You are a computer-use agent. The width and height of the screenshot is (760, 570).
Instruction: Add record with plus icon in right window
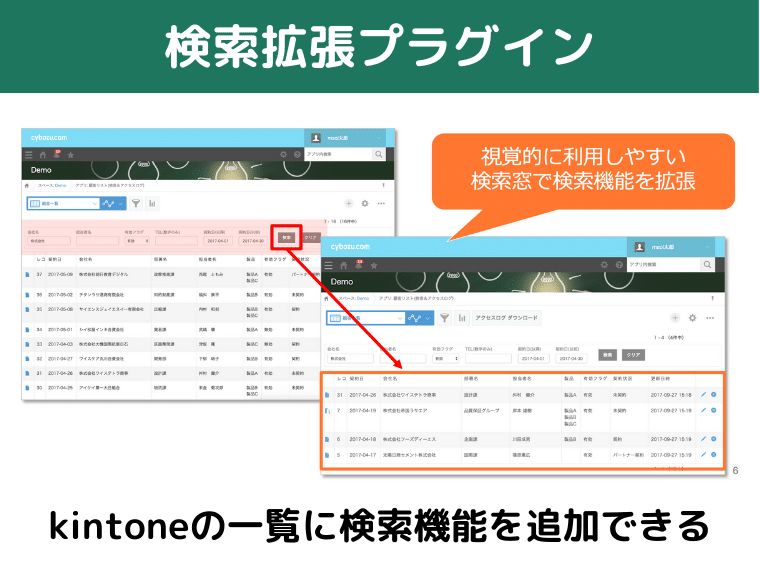pos(675,318)
